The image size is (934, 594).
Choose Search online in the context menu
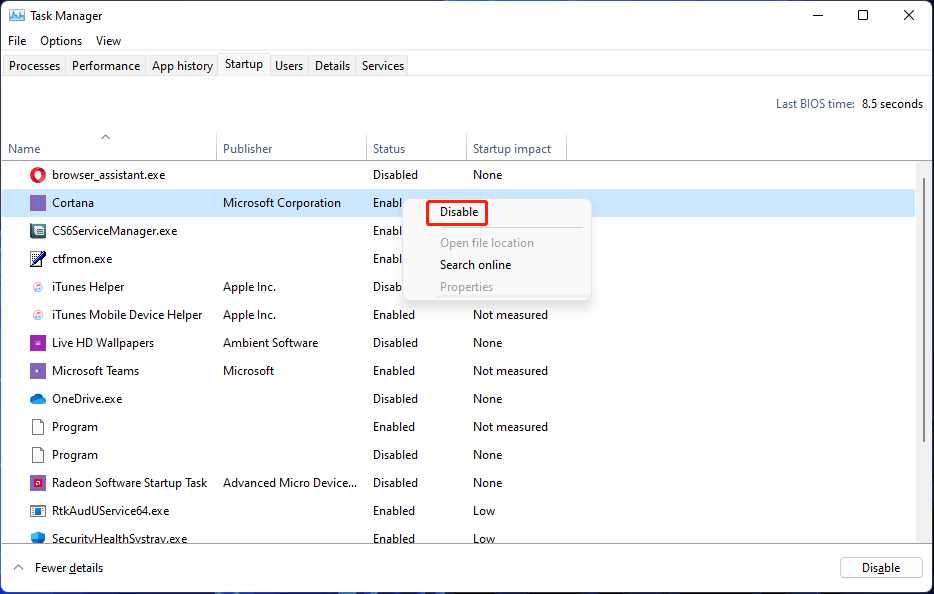pos(475,265)
